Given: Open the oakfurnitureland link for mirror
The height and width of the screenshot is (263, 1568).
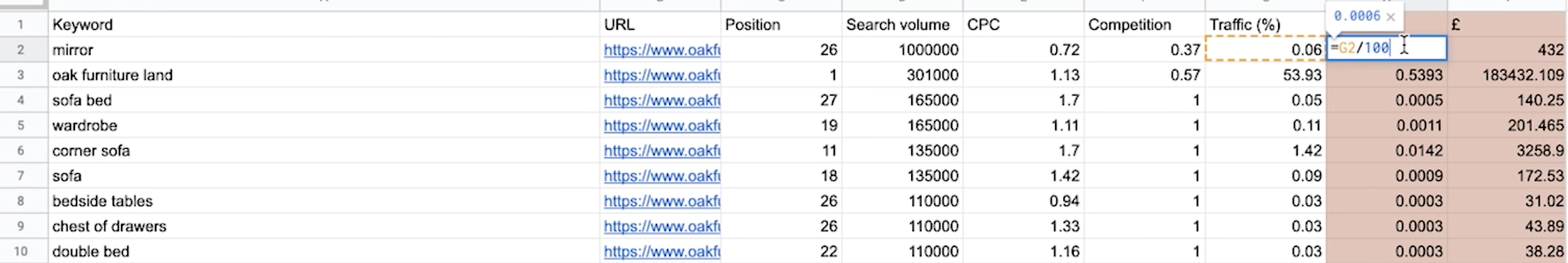Looking at the screenshot, I should pos(662,50).
